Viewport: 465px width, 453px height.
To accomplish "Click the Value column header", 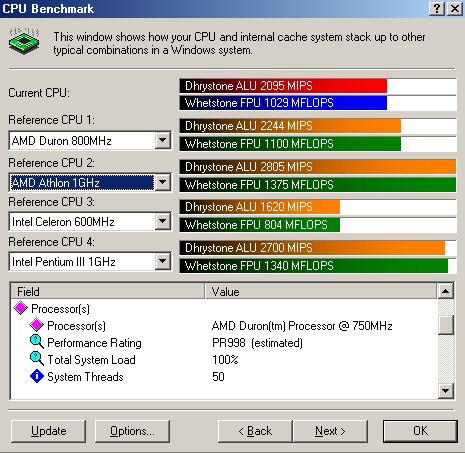I will click(x=321, y=292).
